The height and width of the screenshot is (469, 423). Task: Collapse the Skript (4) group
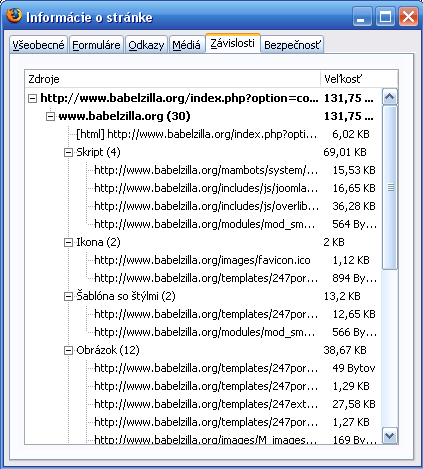[68, 152]
